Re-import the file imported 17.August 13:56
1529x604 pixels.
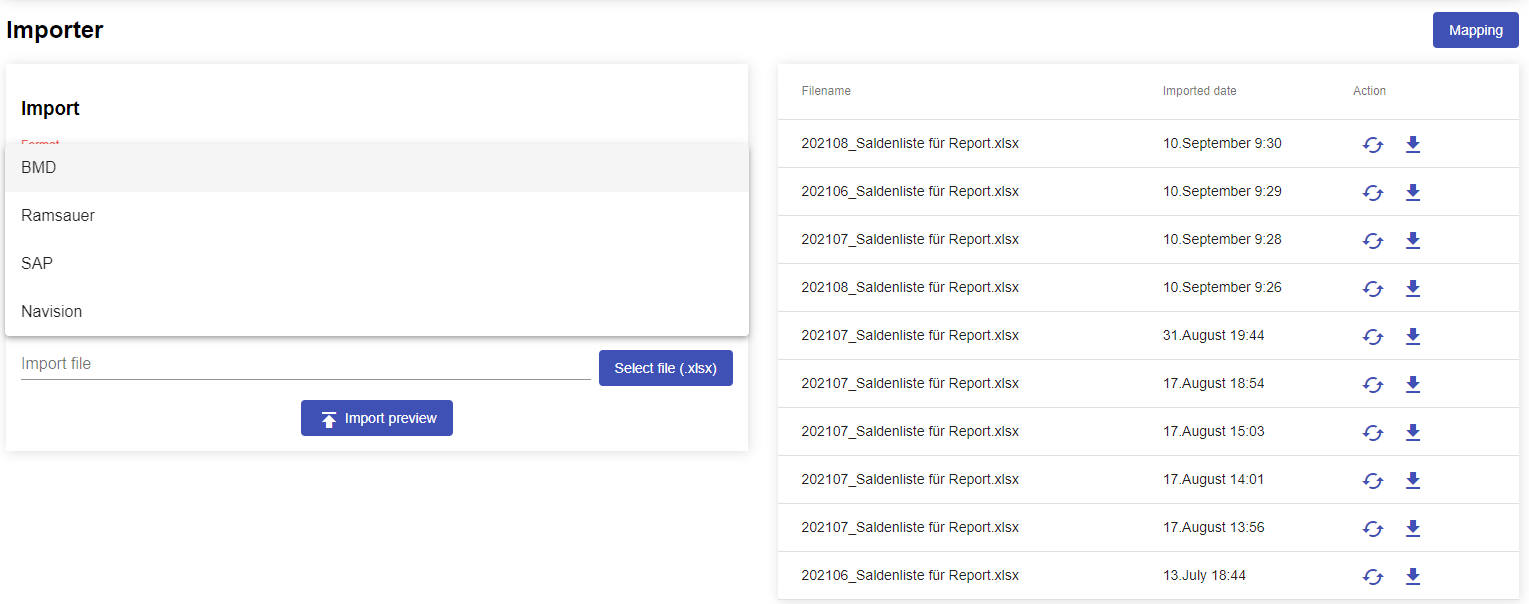(x=1372, y=529)
